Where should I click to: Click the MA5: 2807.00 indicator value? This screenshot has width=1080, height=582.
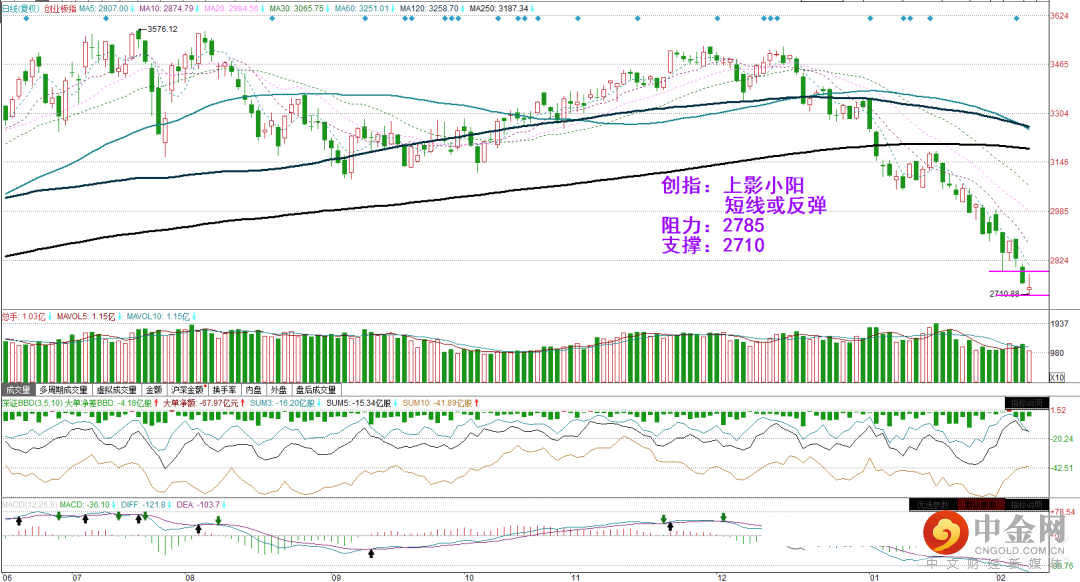point(103,8)
